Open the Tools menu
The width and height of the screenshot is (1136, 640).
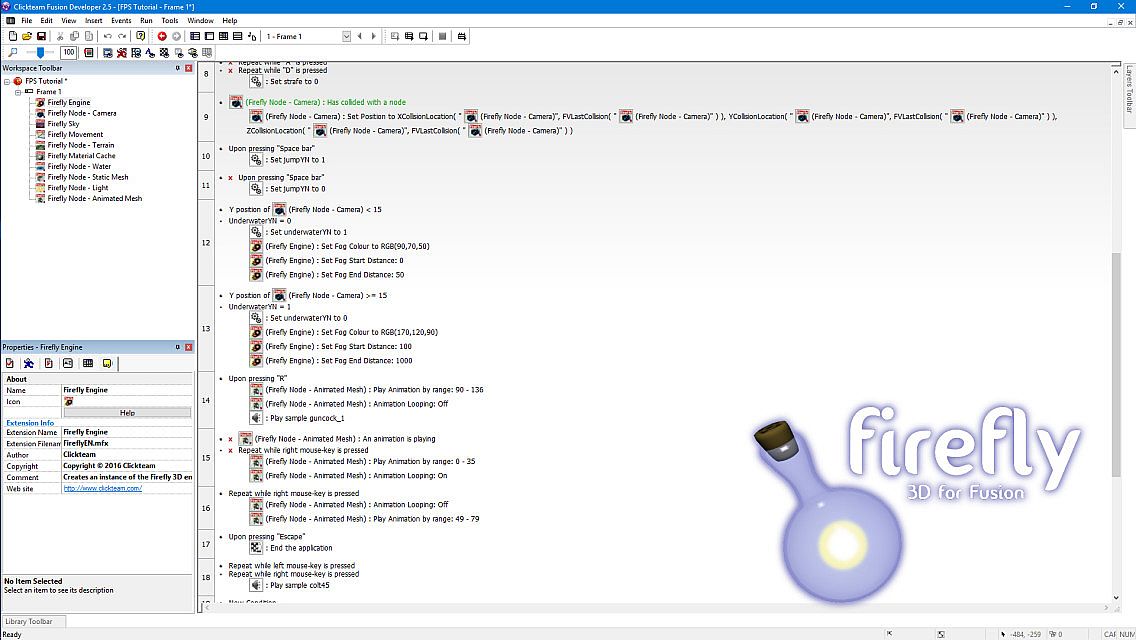click(170, 21)
